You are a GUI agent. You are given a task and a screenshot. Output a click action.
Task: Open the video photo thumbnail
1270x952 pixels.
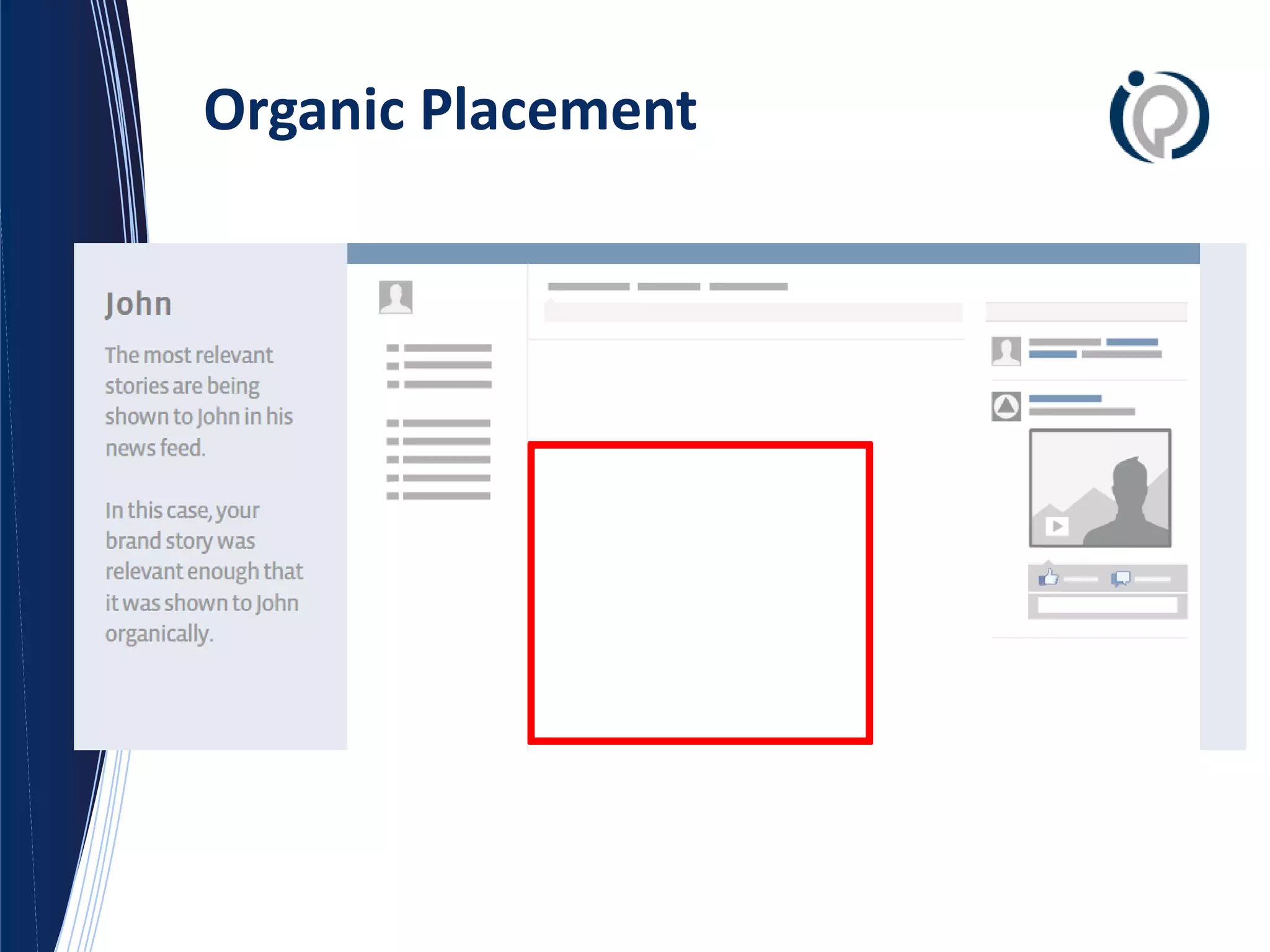click(1100, 488)
